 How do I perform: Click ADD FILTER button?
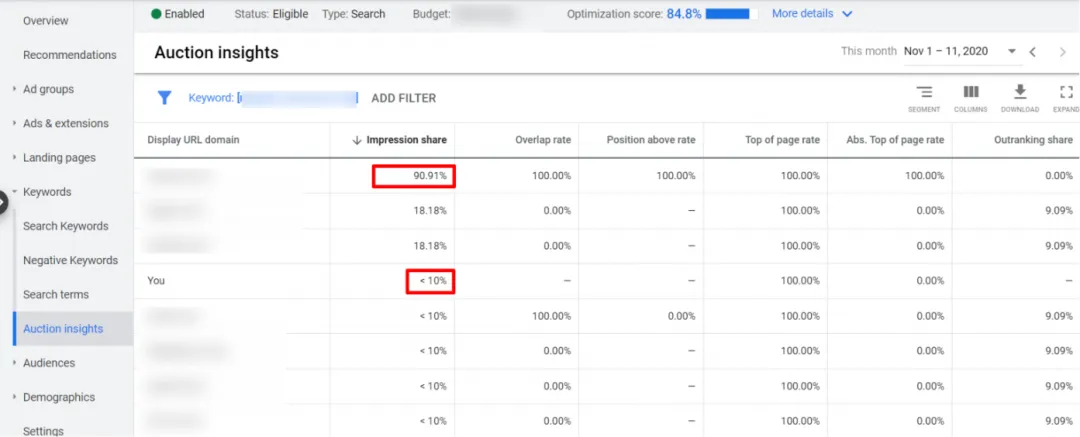[x=403, y=98]
